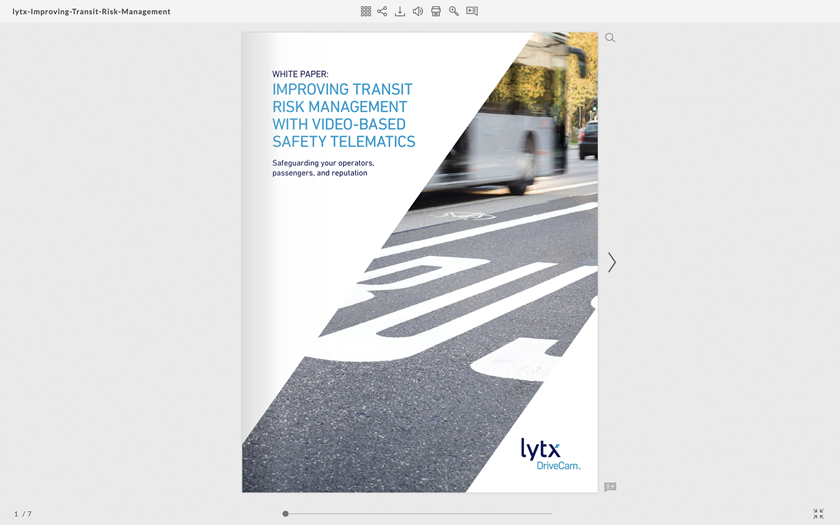Click the 'WHITE PAPER:' label on cover
Screen dimensions: 840x525
[x=300, y=74]
